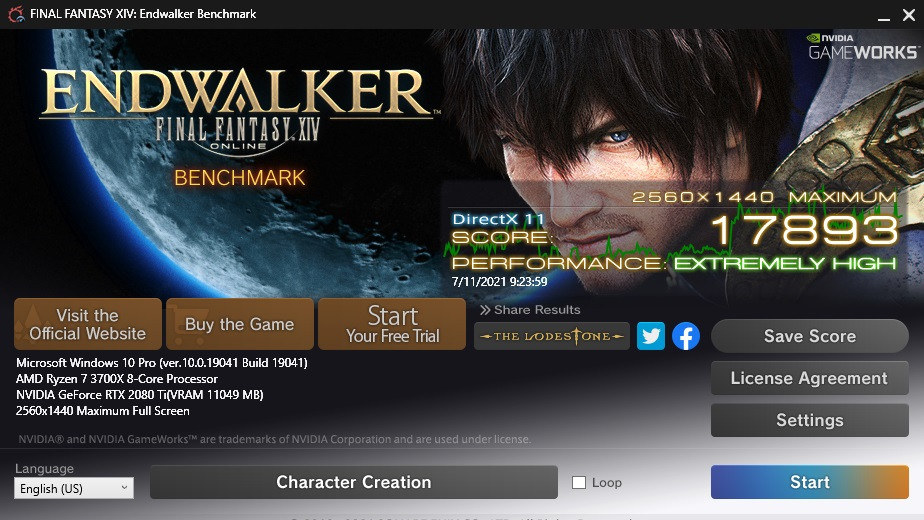Click the 17893 score value
Screen dimensions: 924x520
pyautogui.click(x=803, y=231)
